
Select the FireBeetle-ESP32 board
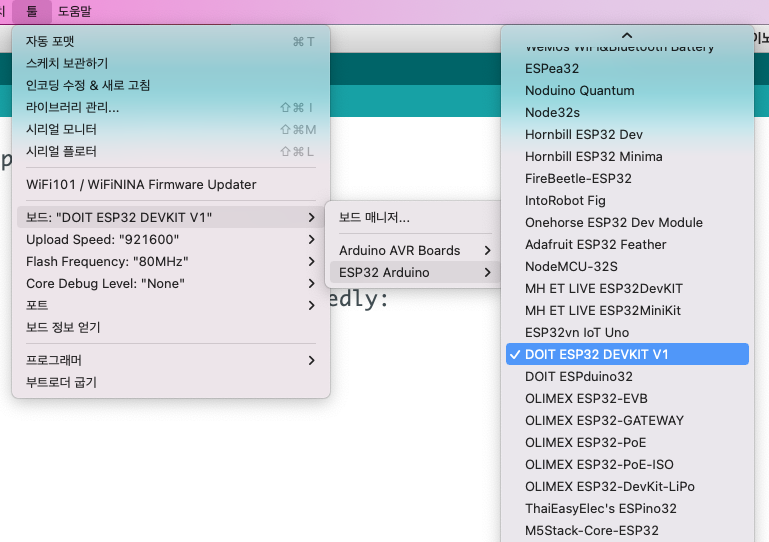click(x=627, y=179)
